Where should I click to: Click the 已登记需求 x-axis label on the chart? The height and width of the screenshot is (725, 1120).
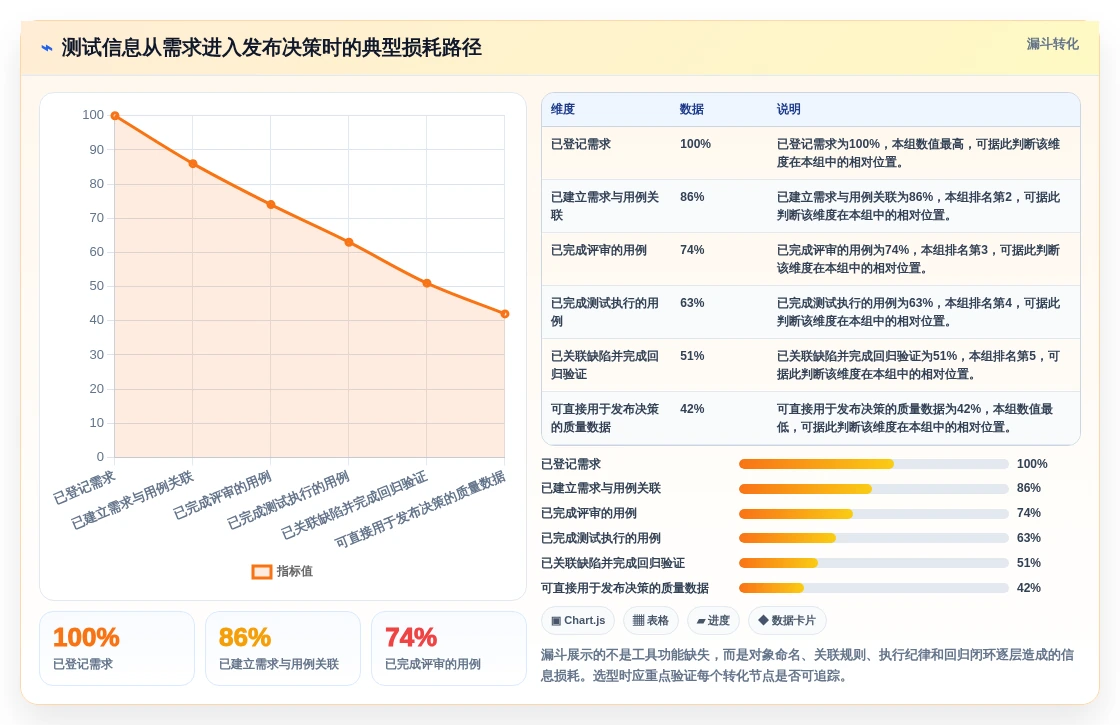84,488
